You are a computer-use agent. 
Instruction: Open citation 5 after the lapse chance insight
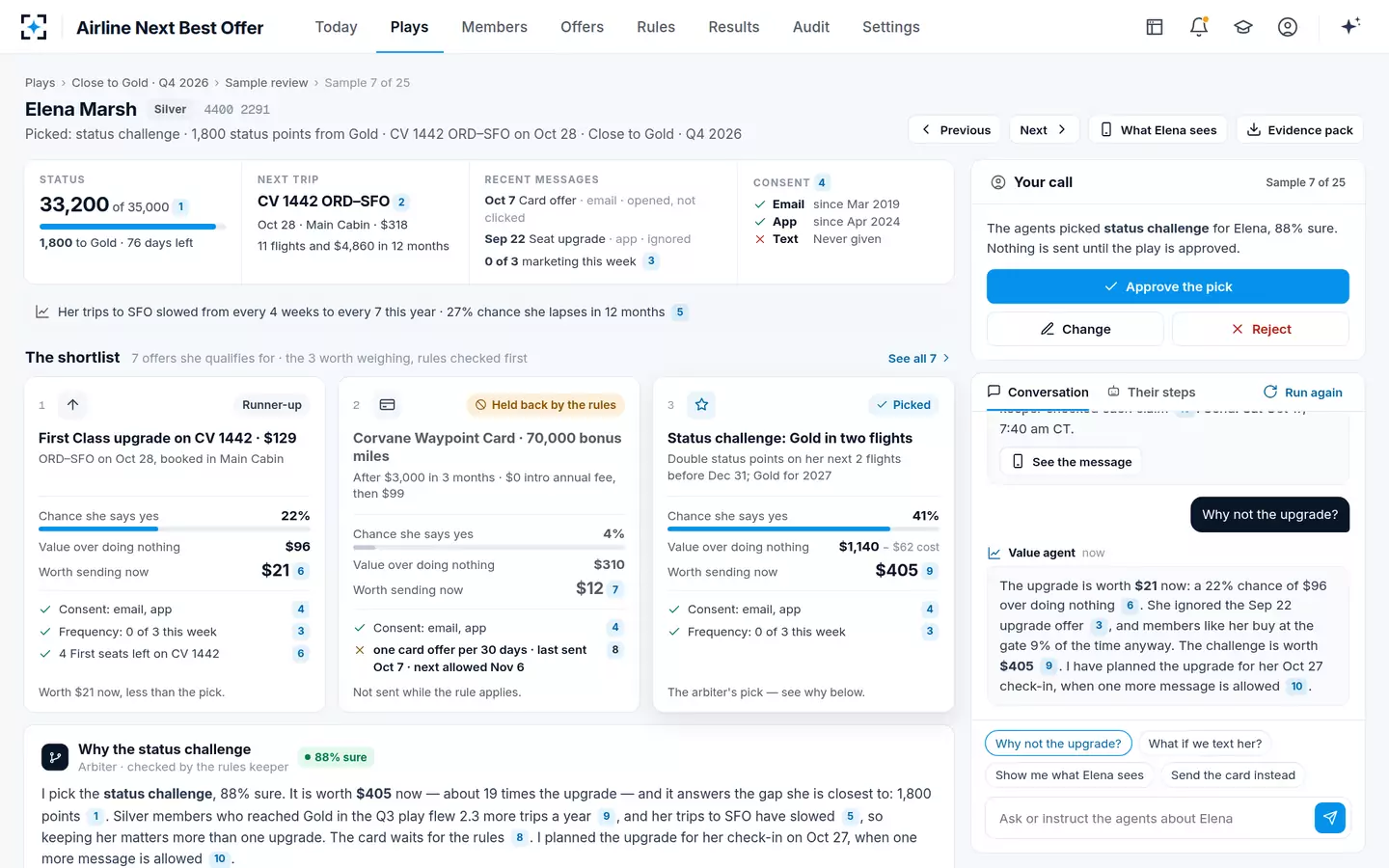[680, 312]
